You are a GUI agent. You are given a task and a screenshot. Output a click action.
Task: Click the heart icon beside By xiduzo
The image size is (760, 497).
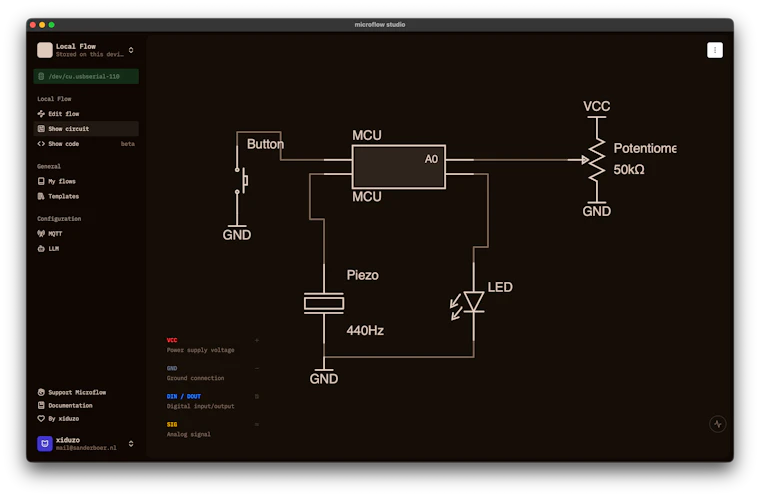[x=41, y=418]
